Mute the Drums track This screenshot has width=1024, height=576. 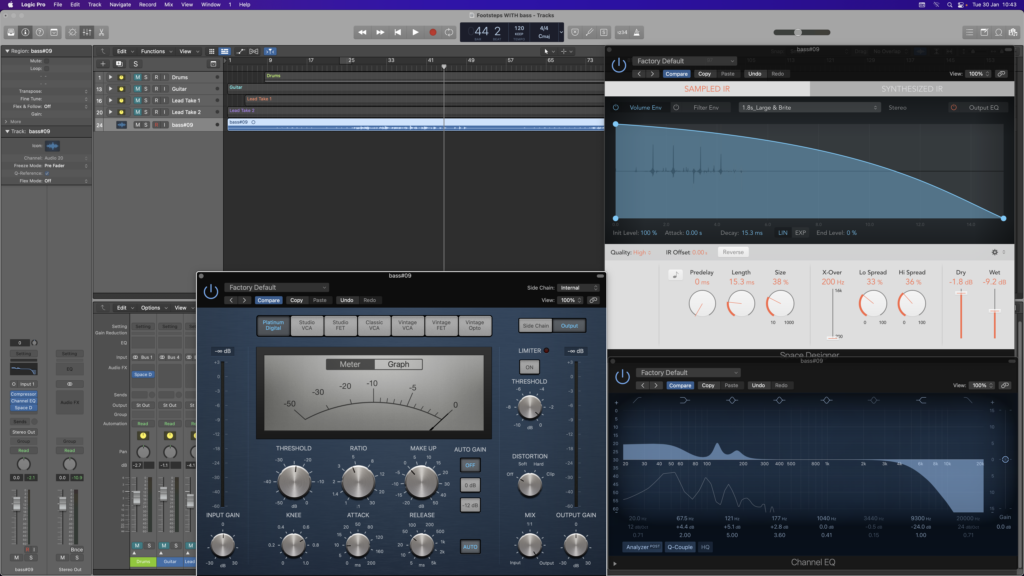(x=137, y=77)
